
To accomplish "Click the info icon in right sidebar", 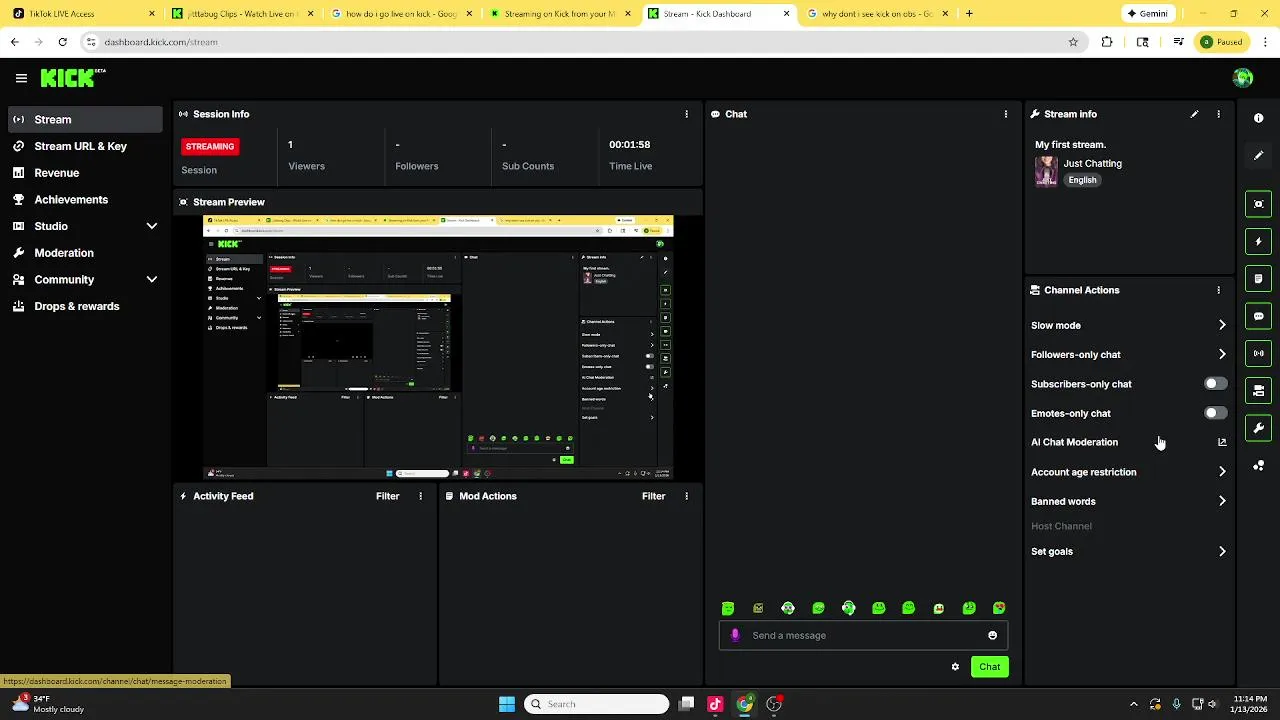I will click(1258, 118).
